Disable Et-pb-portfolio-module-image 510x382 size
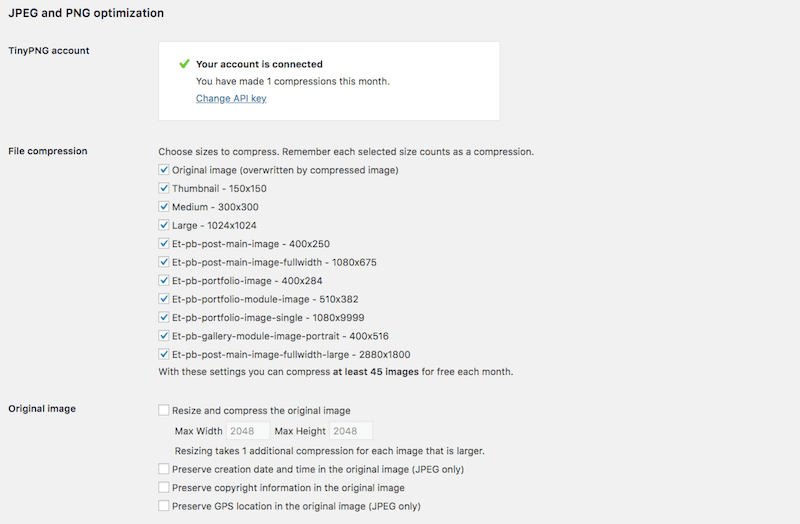The width and height of the screenshot is (800, 524). pyautogui.click(x=164, y=298)
